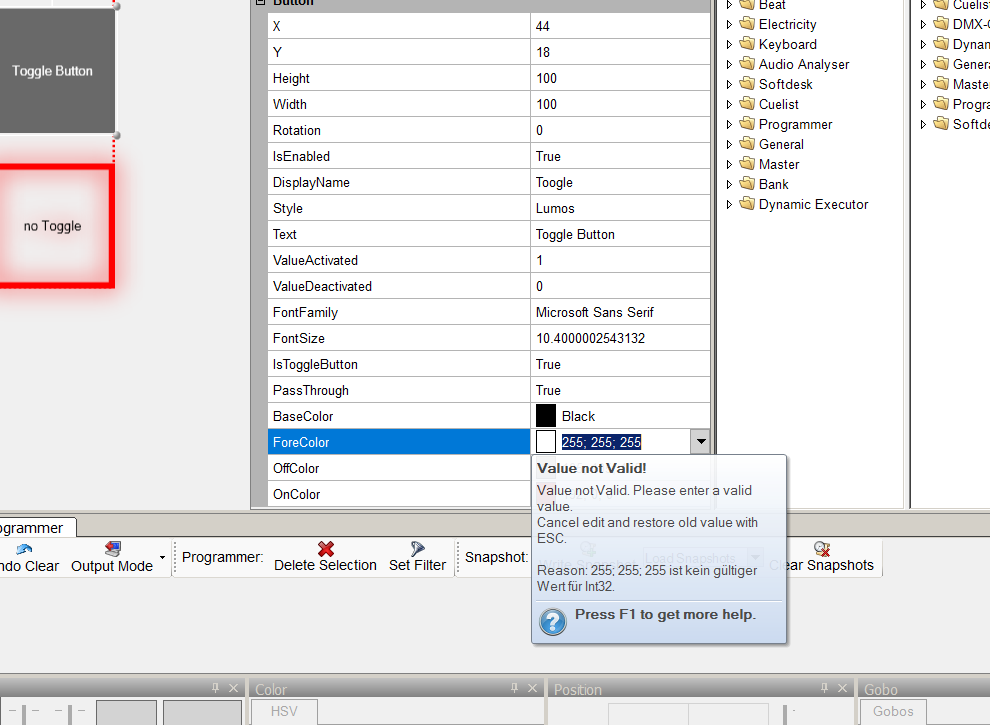The height and width of the screenshot is (725, 990).
Task: Expand the Keyboard tree node
Action: click(729, 44)
